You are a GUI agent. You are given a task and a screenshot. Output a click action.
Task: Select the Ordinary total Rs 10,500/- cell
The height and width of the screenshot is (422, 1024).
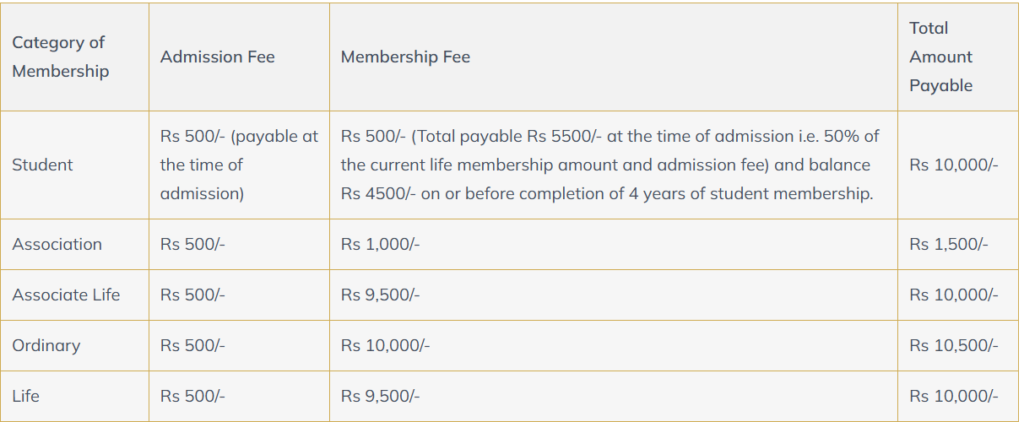tap(953, 346)
